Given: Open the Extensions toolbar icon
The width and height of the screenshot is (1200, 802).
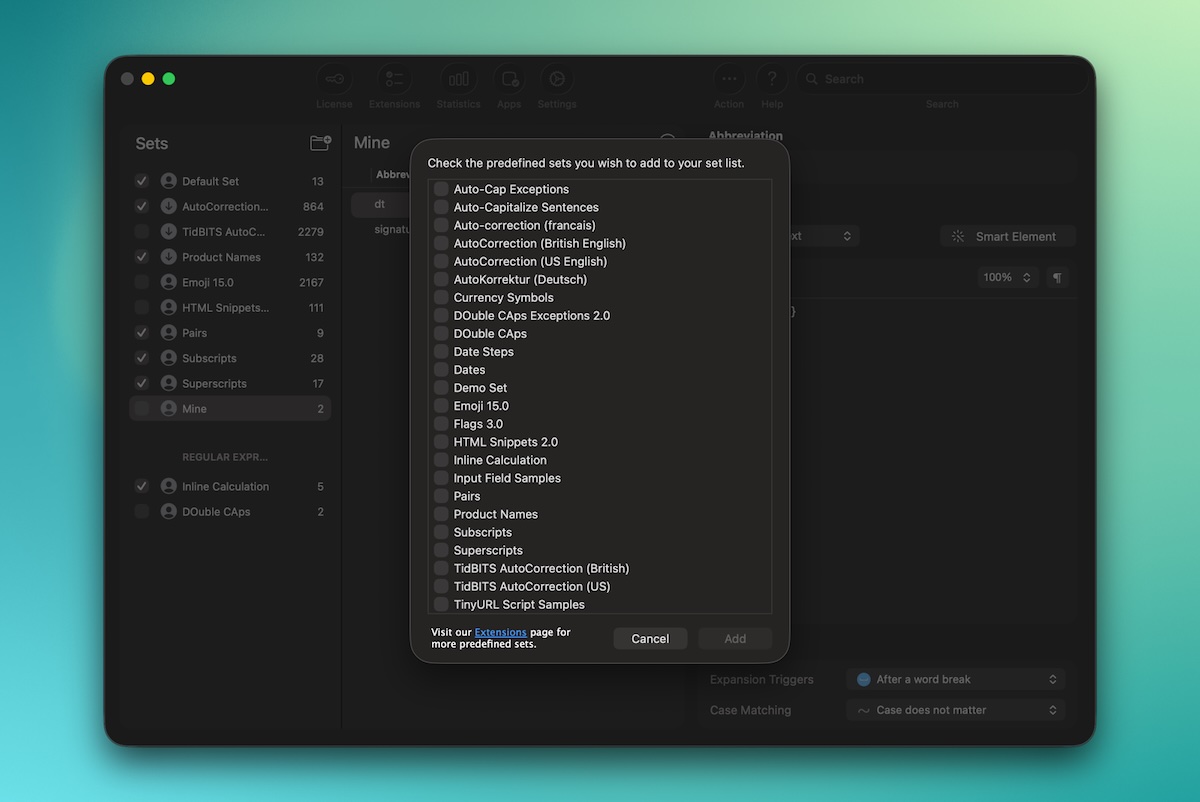Looking at the screenshot, I should point(394,80).
